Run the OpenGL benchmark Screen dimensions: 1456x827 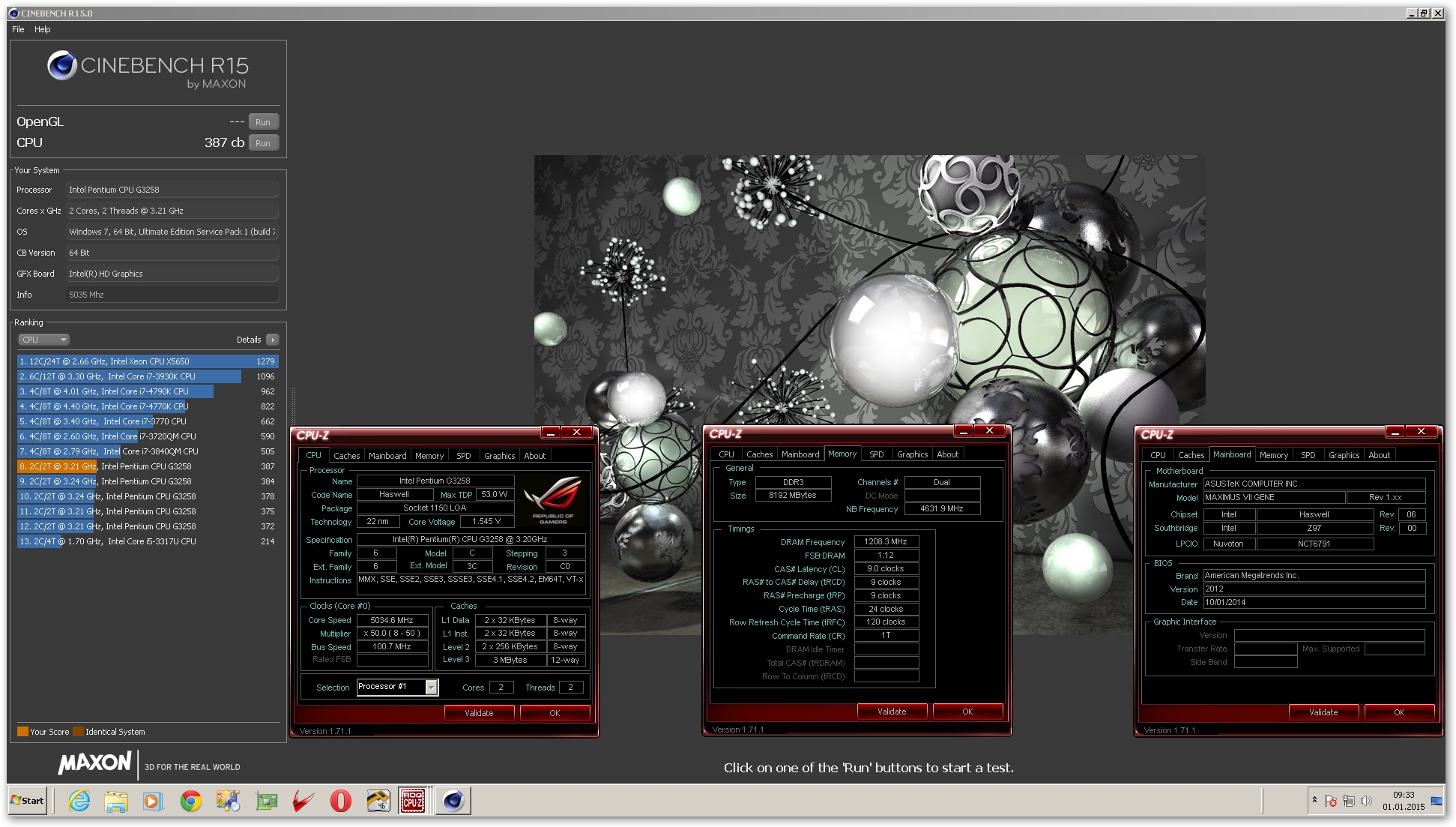(263, 122)
